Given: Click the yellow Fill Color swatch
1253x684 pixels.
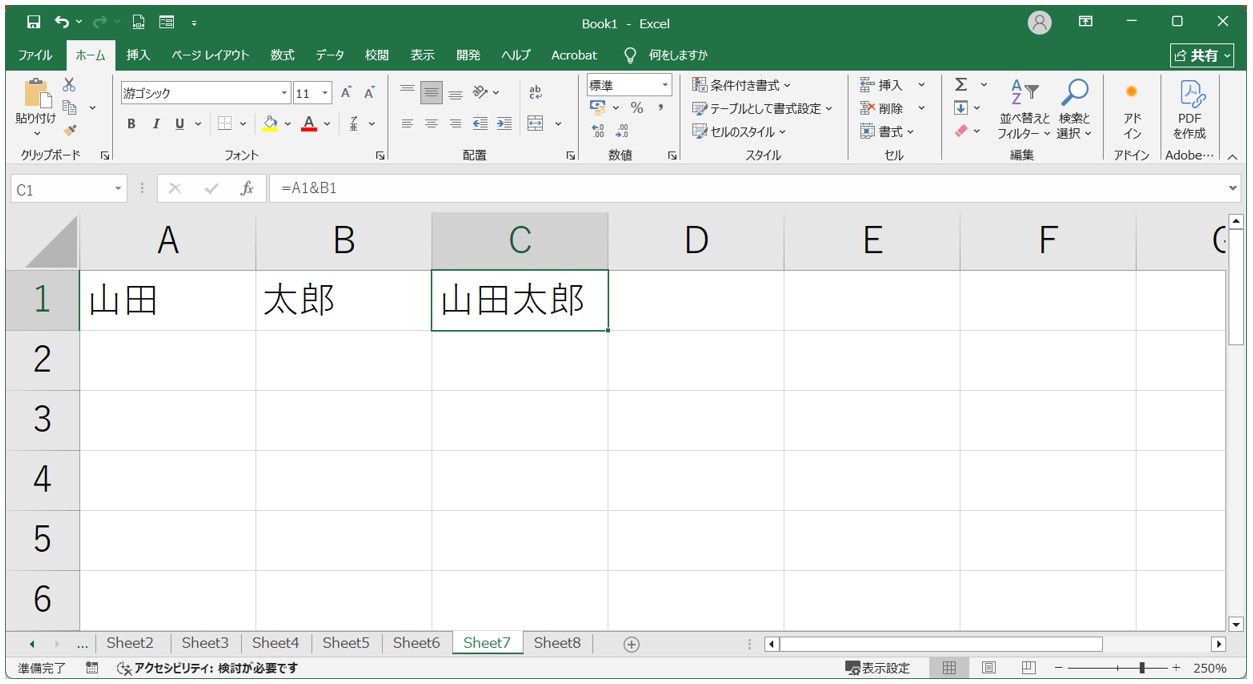Looking at the screenshot, I should click(269, 124).
